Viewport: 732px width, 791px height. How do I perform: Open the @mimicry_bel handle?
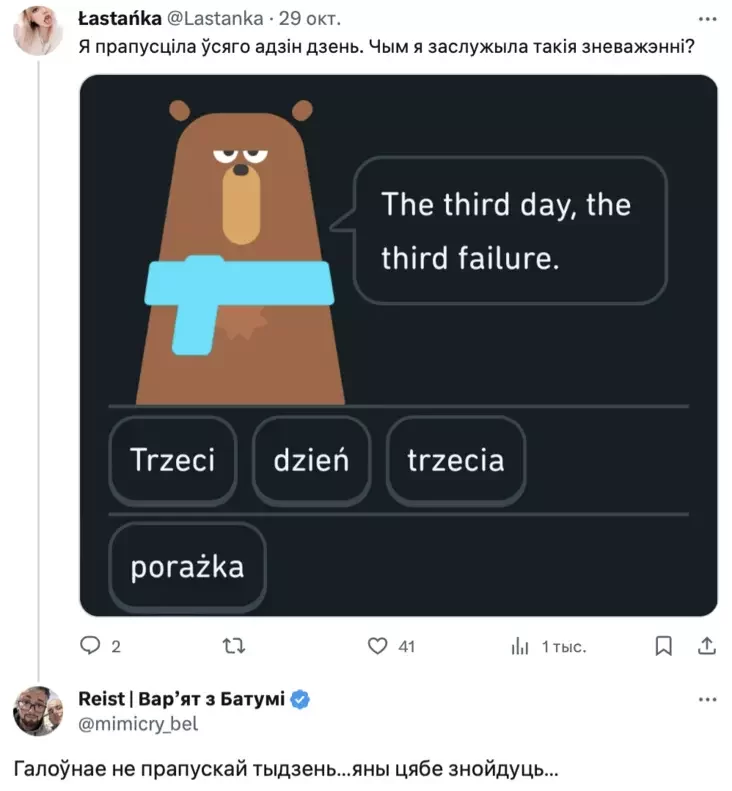[x=137, y=723]
